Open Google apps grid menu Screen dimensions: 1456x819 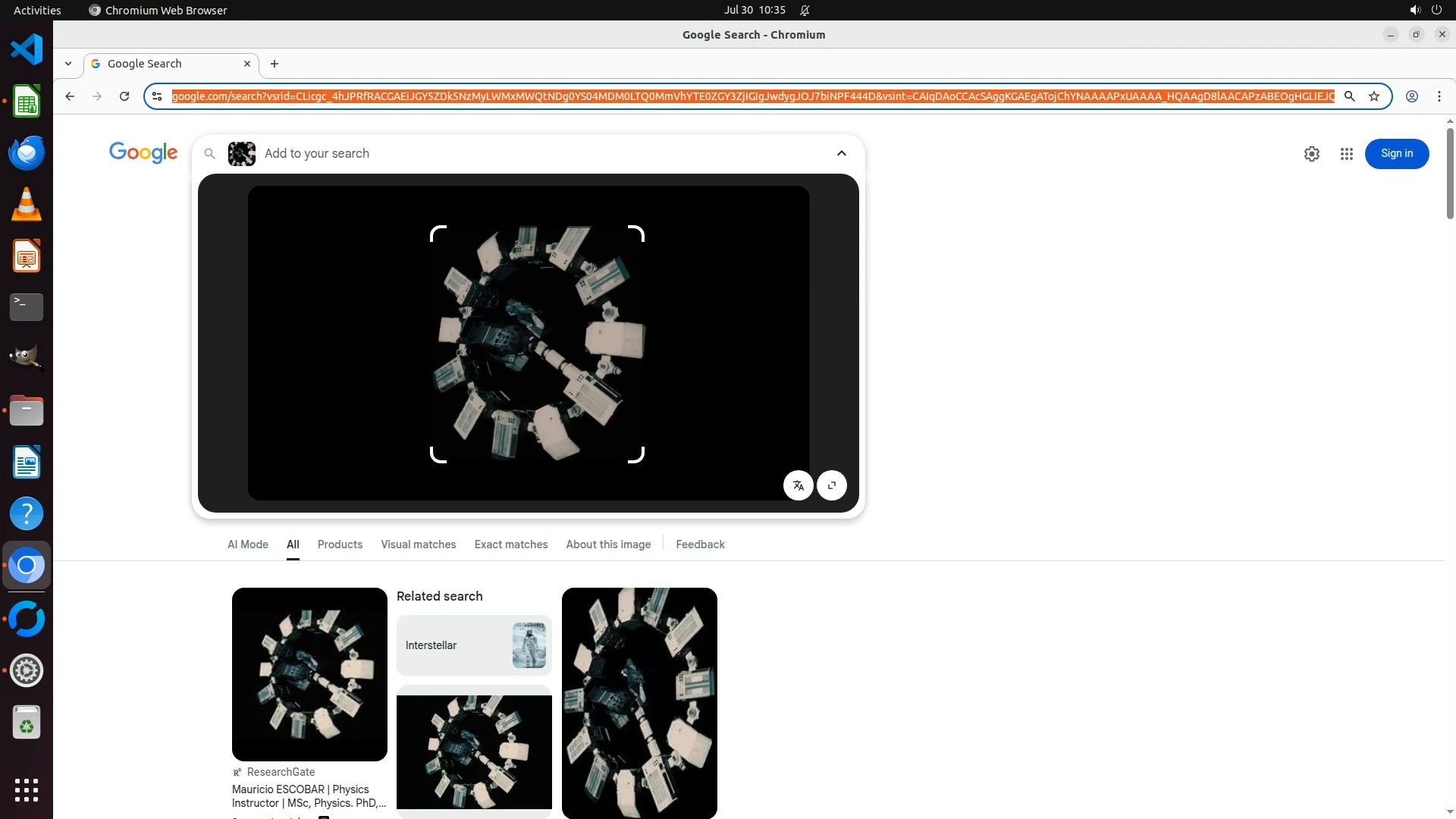(x=1346, y=154)
